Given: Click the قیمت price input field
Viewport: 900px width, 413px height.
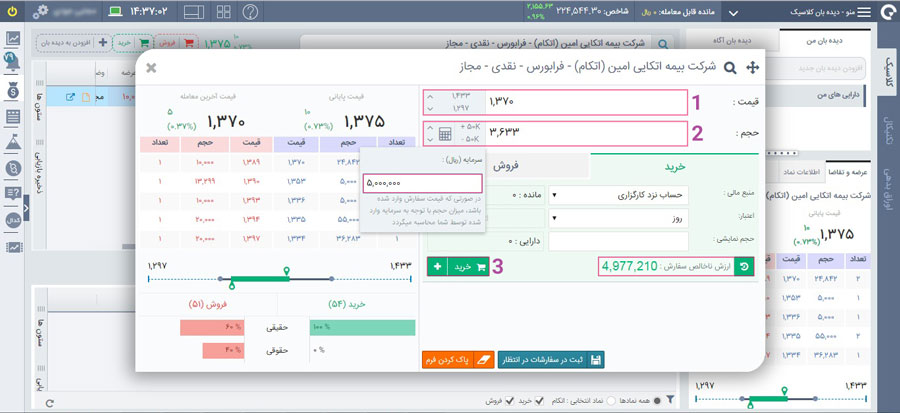Looking at the screenshot, I should [x=586, y=103].
